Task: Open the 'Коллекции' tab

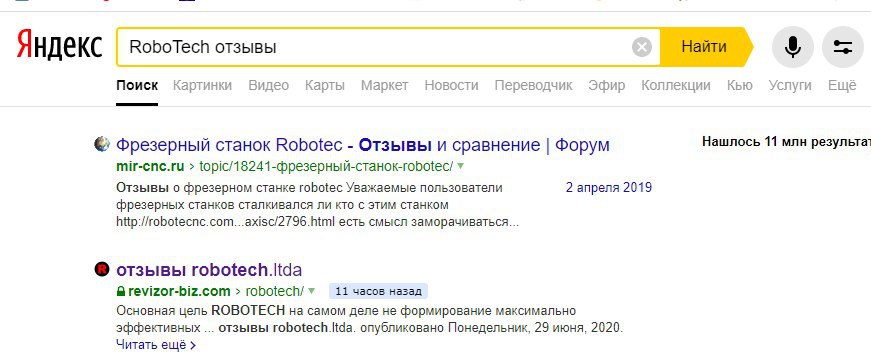Action: pyautogui.click(x=675, y=86)
